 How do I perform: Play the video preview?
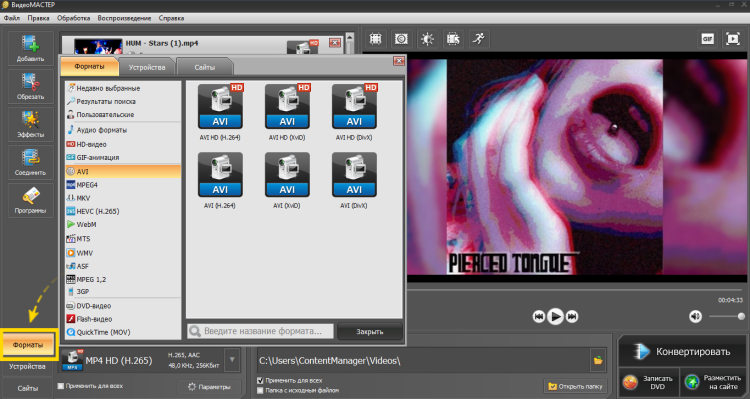(x=555, y=317)
